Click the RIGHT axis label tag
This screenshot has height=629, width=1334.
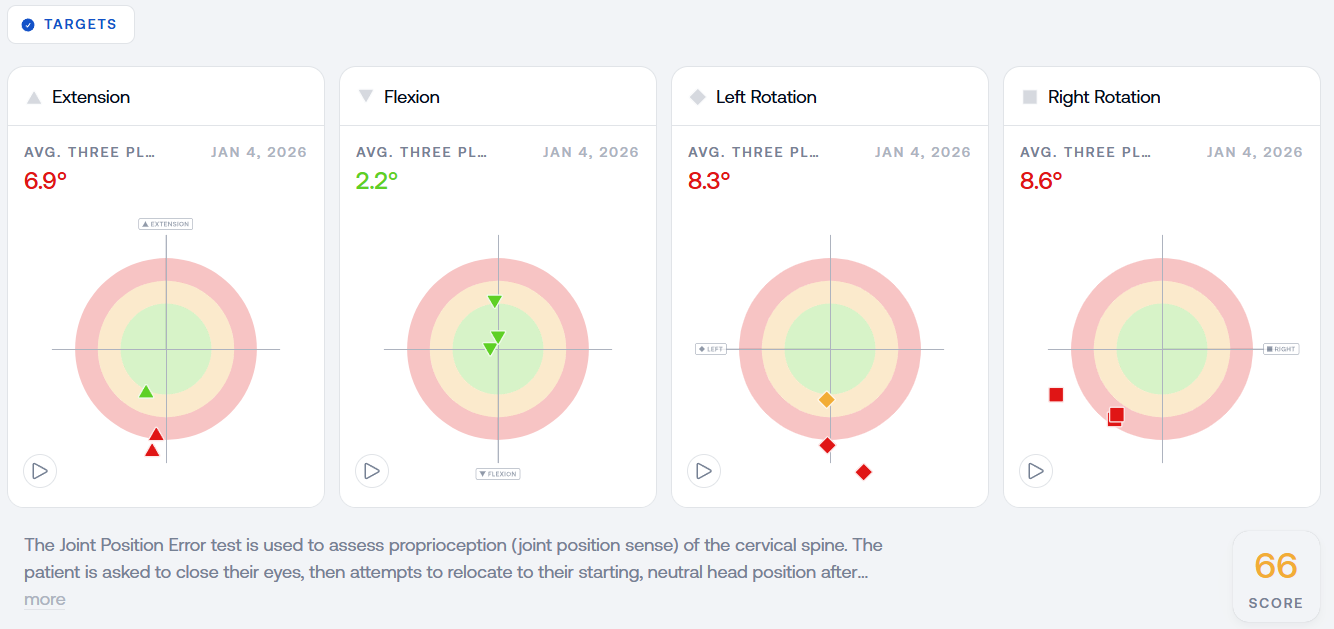1281,349
